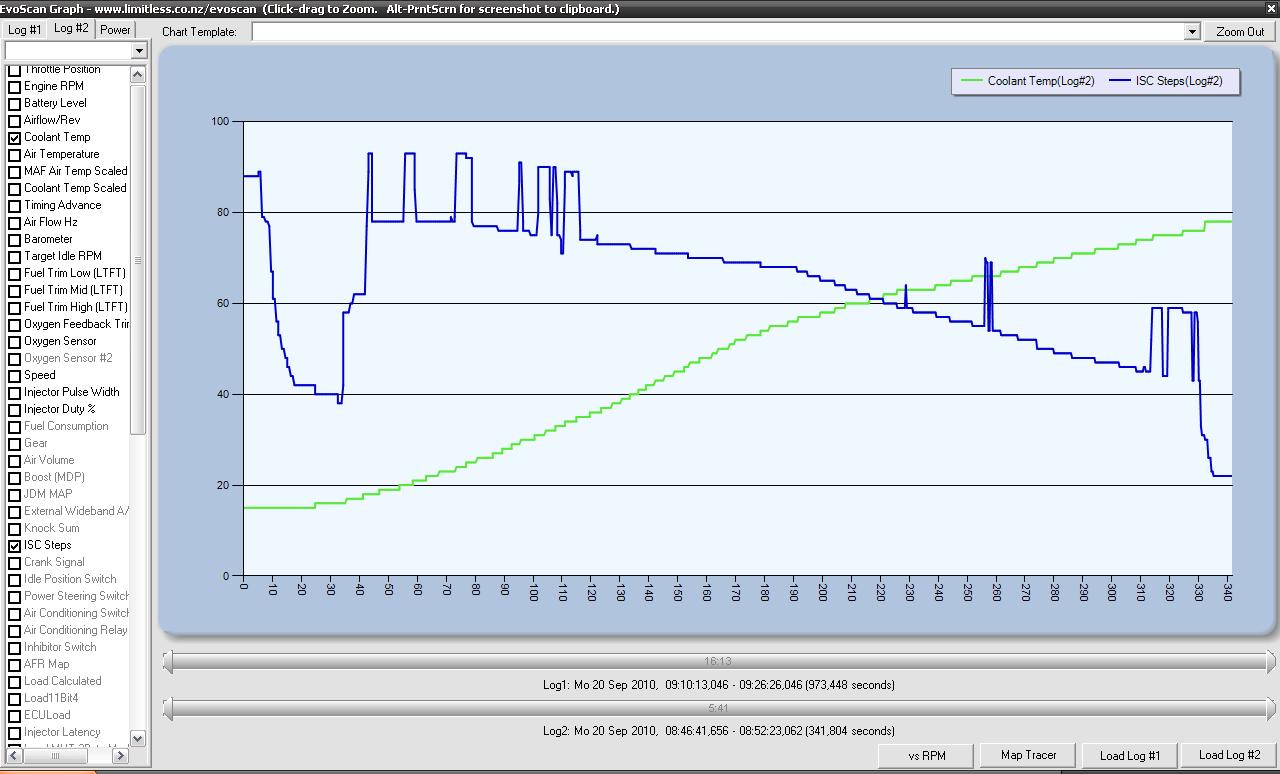Click the vs RPM button
1280x774 pixels.
[x=926, y=756]
